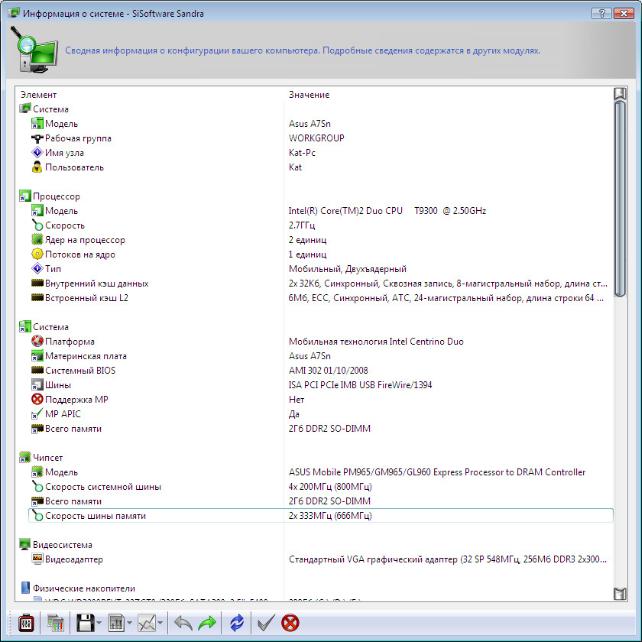Click value 'Мобильный, Двухъядерный'
Screen dimensions: 642x642
tap(348, 269)
